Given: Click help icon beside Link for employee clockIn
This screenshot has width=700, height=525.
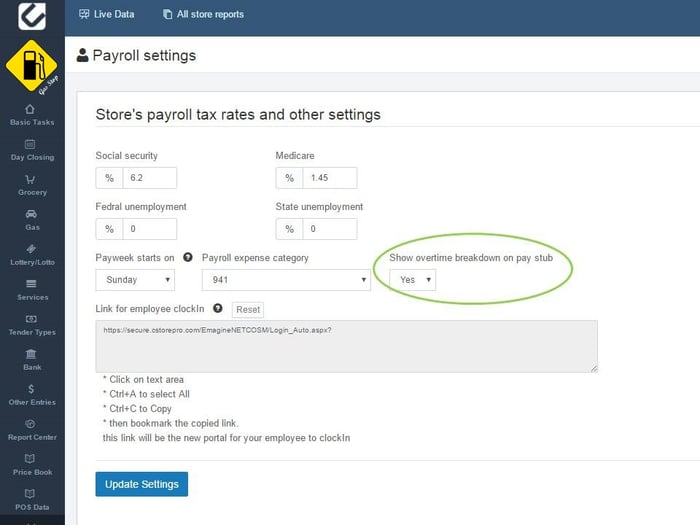Looking at the screenshot, I should 218,309.
